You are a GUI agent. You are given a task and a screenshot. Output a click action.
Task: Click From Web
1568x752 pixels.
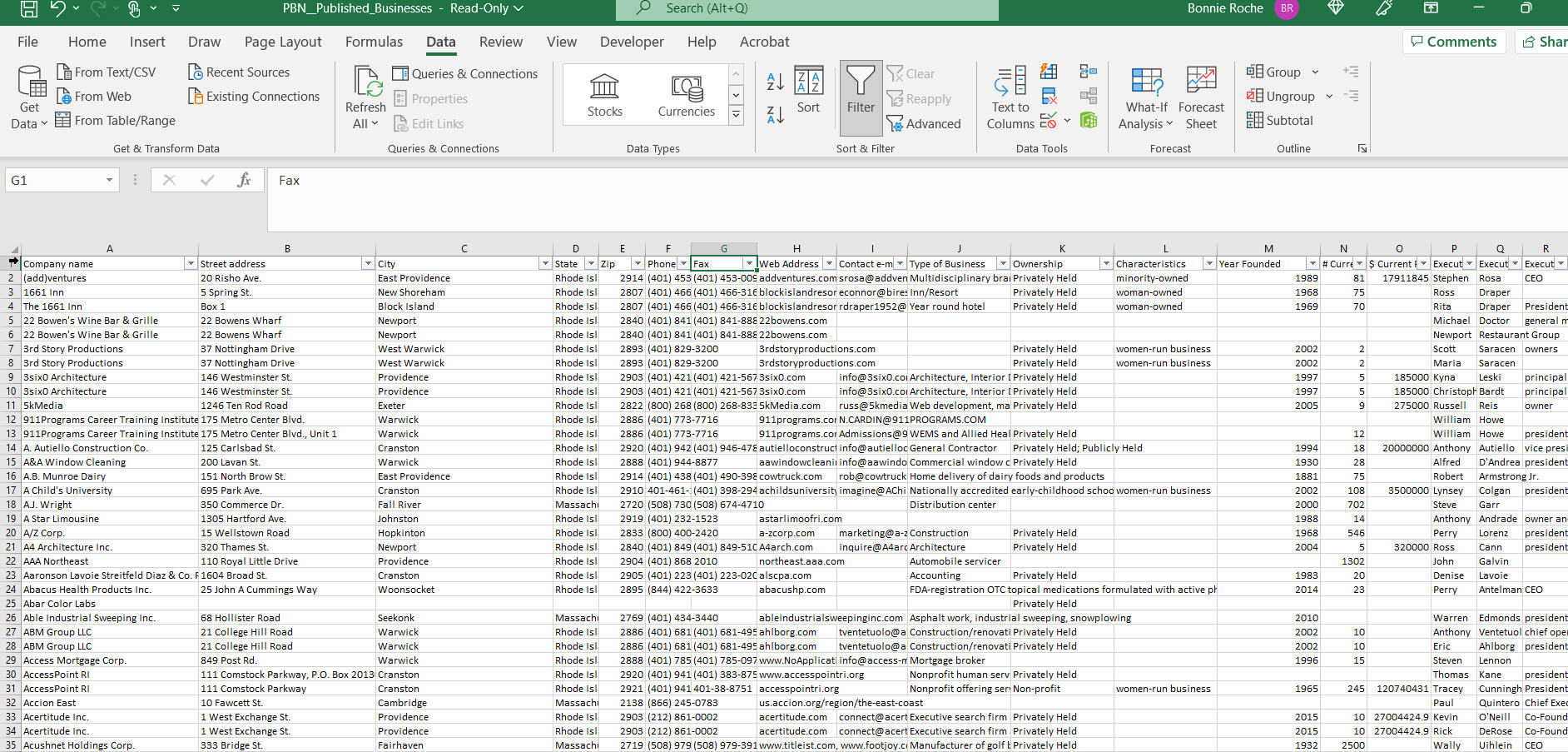click(x=94, y=97)
